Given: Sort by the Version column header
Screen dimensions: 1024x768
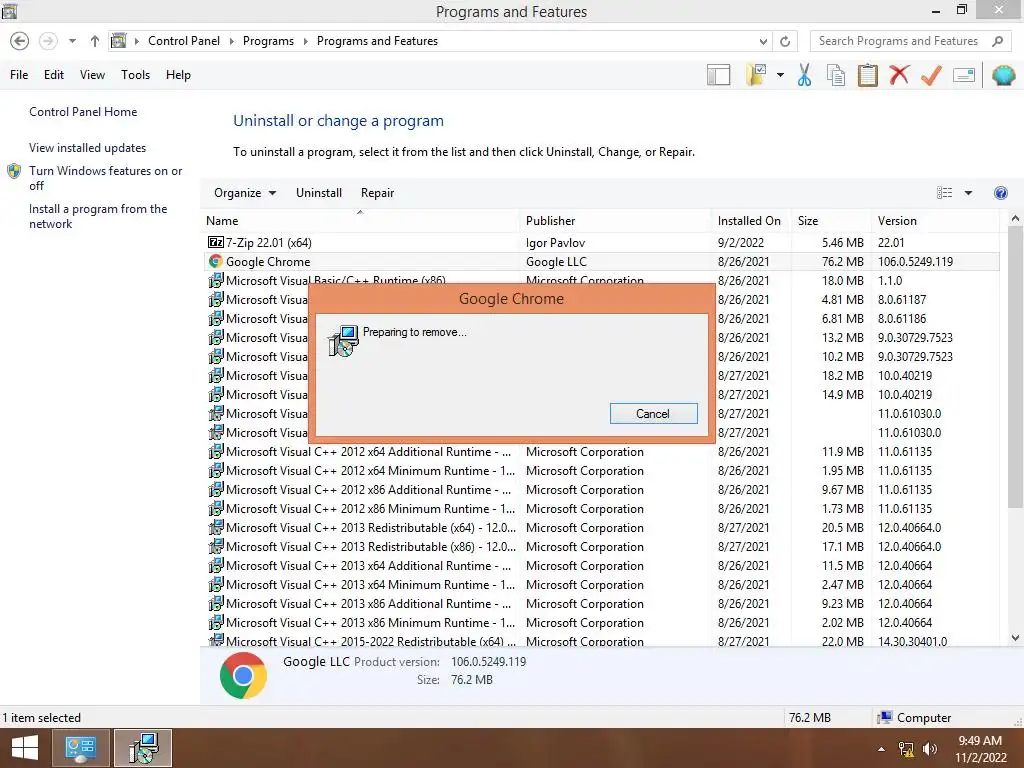Looking at the screenshot, I should click(x=935, y=221).
